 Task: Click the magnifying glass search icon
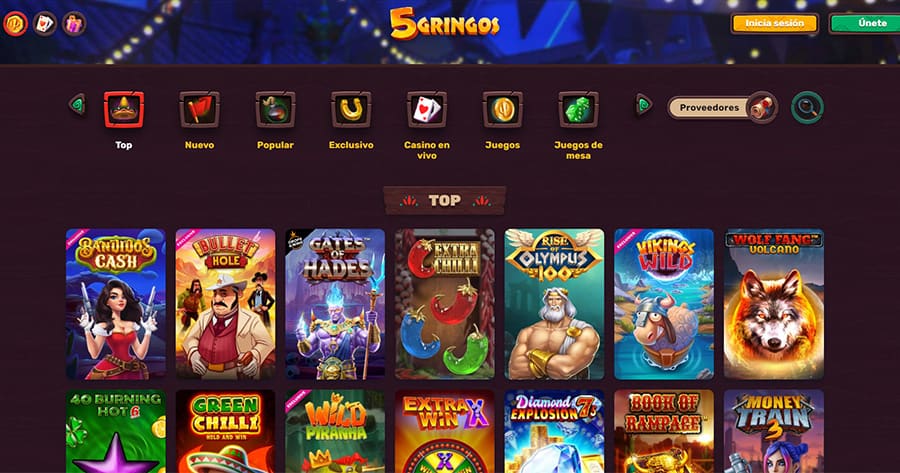807,107
